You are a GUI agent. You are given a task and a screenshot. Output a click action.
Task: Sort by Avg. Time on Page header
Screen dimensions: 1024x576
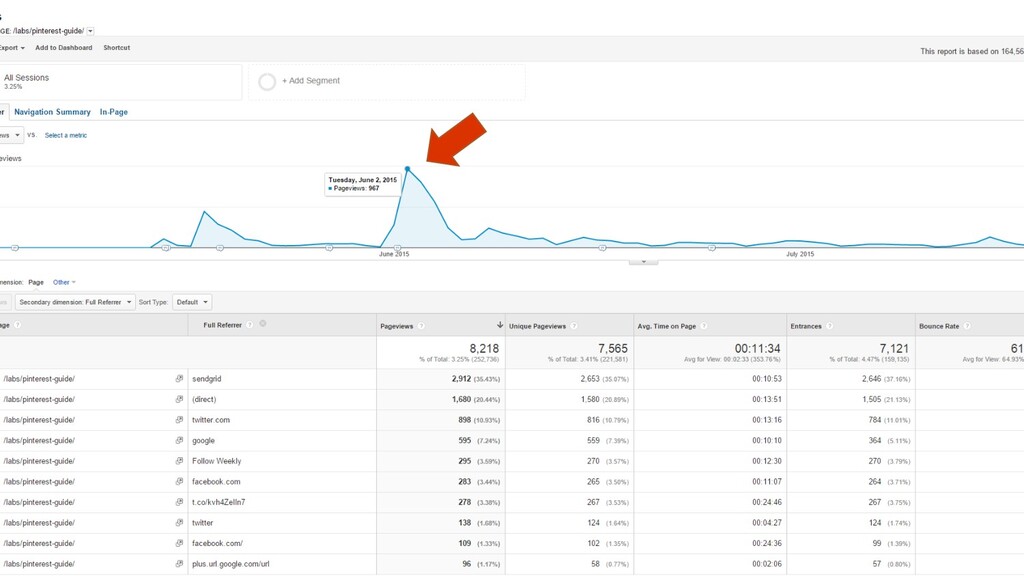point(667,326)
